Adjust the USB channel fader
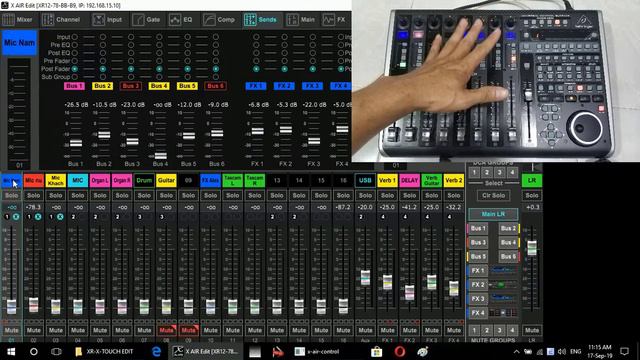 365,278
